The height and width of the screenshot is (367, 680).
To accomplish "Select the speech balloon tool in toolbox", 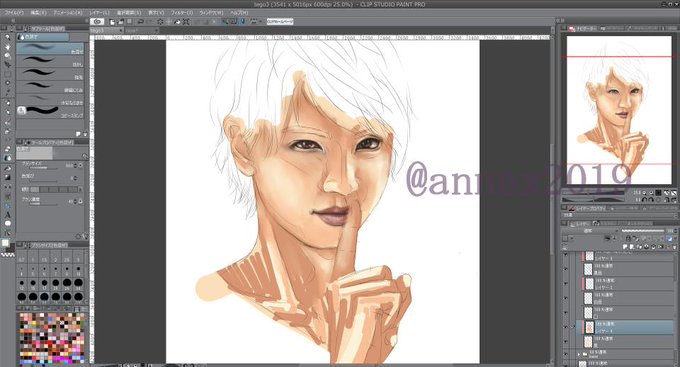I will pos(7,224).
